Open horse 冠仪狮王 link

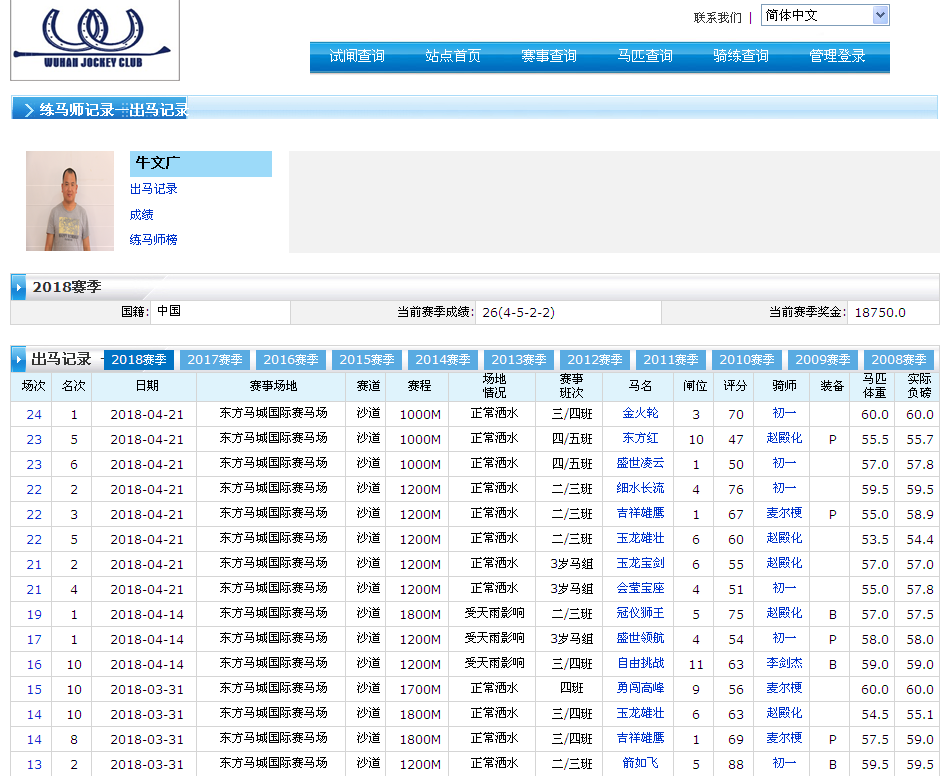(640, 613)
